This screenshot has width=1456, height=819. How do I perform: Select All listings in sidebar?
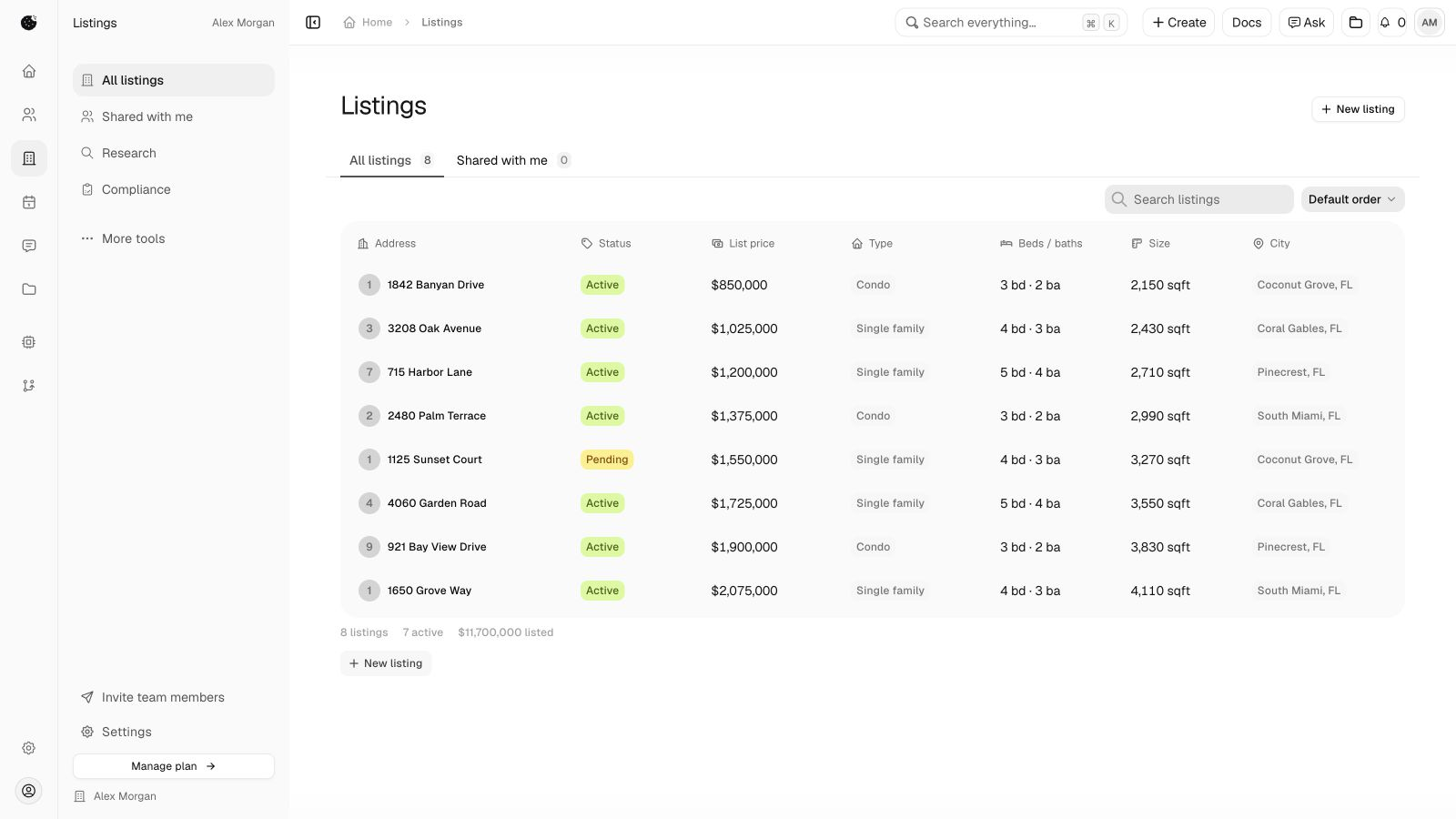173,80
